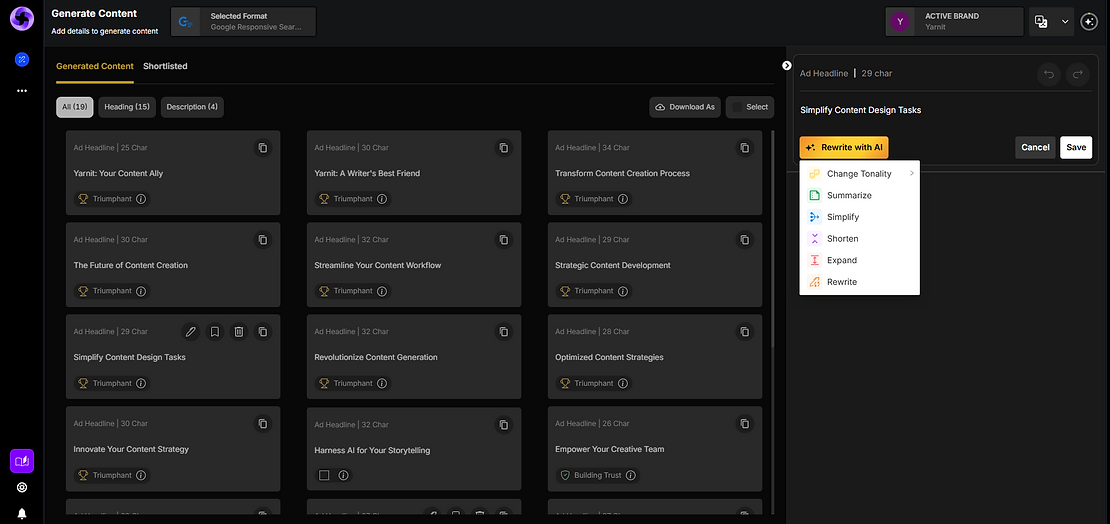1110x524 pixels.
Task: Open the blue generate icon in sidebar
Action: click(x=22, y=59)
